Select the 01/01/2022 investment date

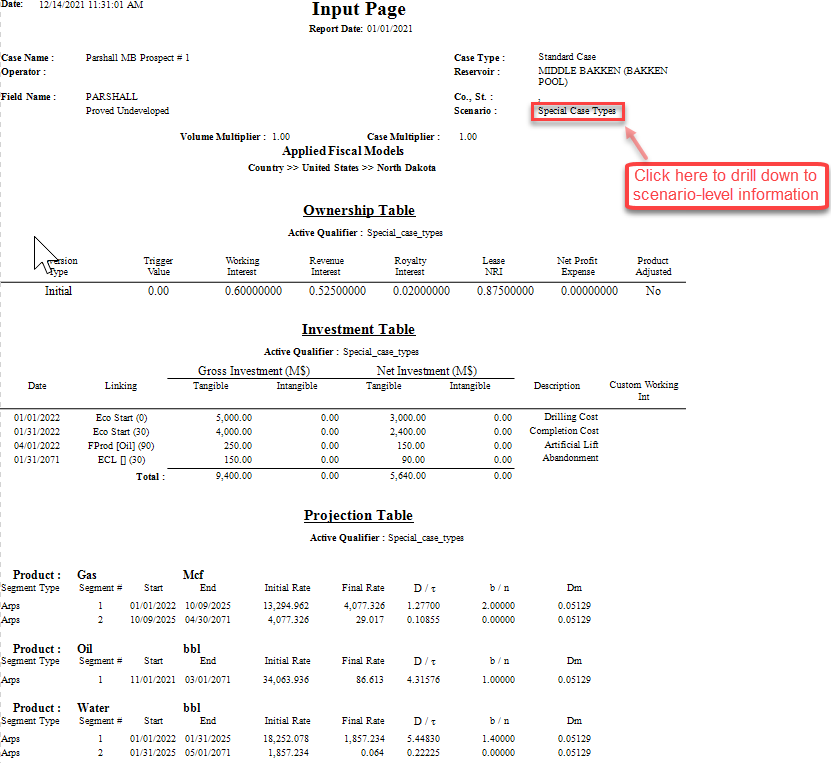click(38, 417)
